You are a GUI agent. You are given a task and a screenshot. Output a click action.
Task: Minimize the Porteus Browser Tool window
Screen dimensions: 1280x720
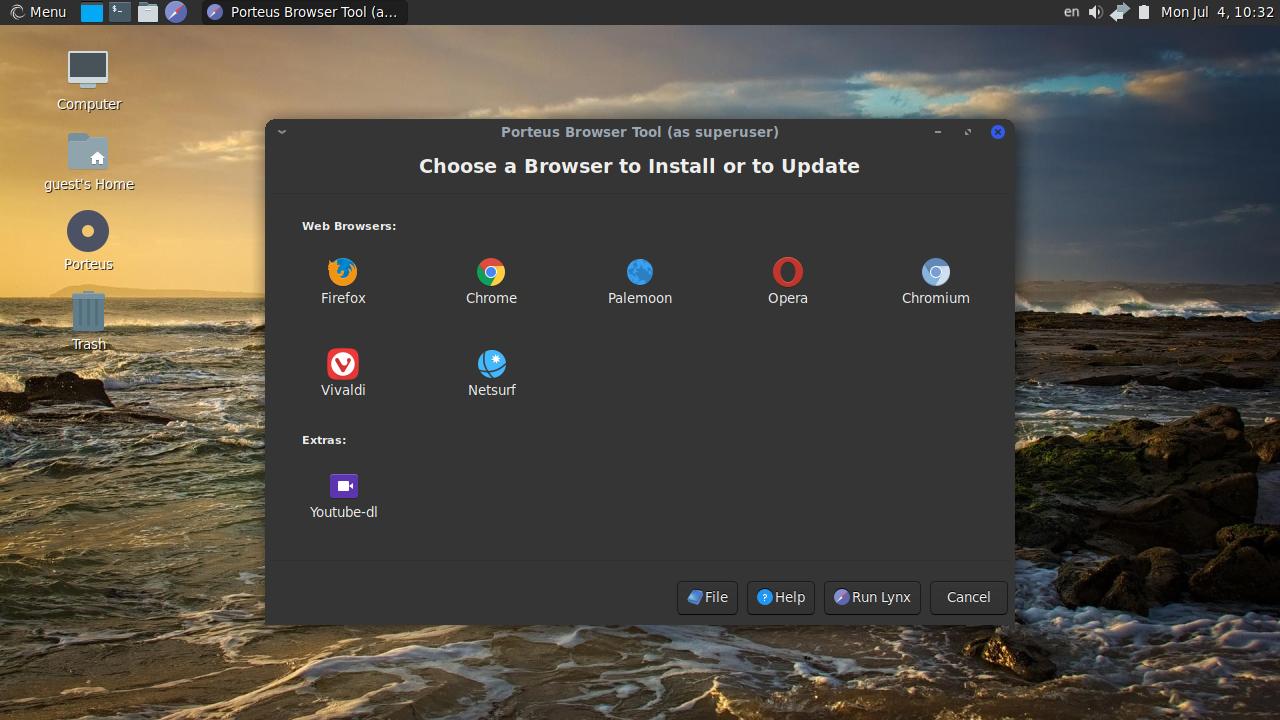coord(938,132)
